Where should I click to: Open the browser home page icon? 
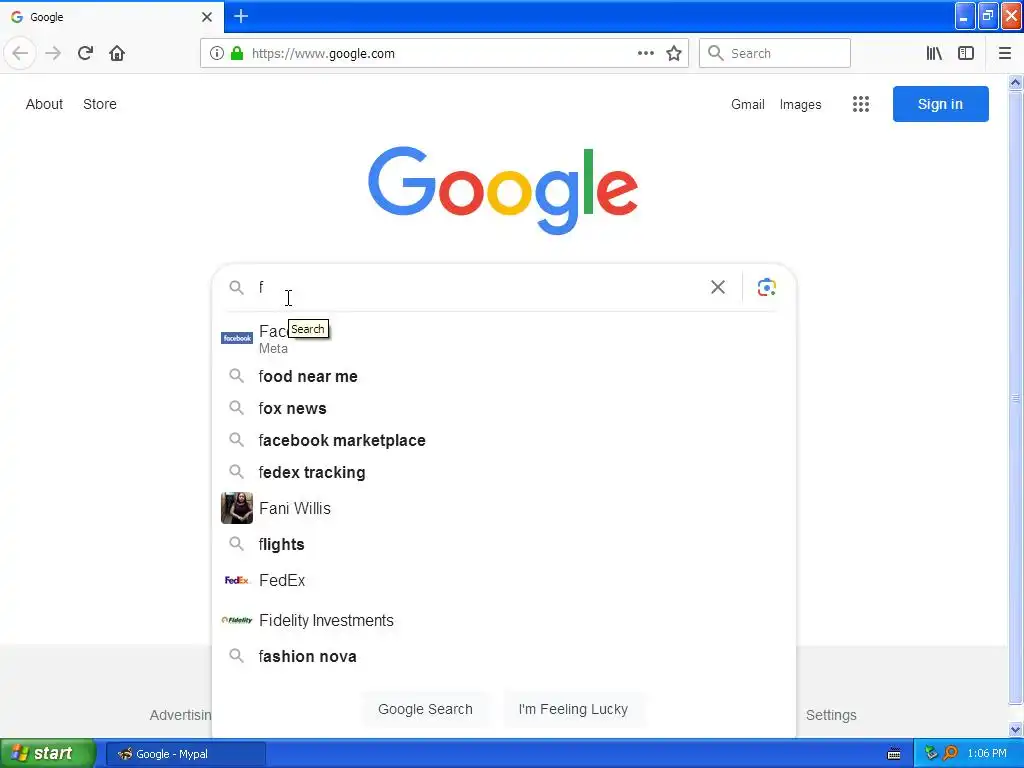tap(117, 53)
